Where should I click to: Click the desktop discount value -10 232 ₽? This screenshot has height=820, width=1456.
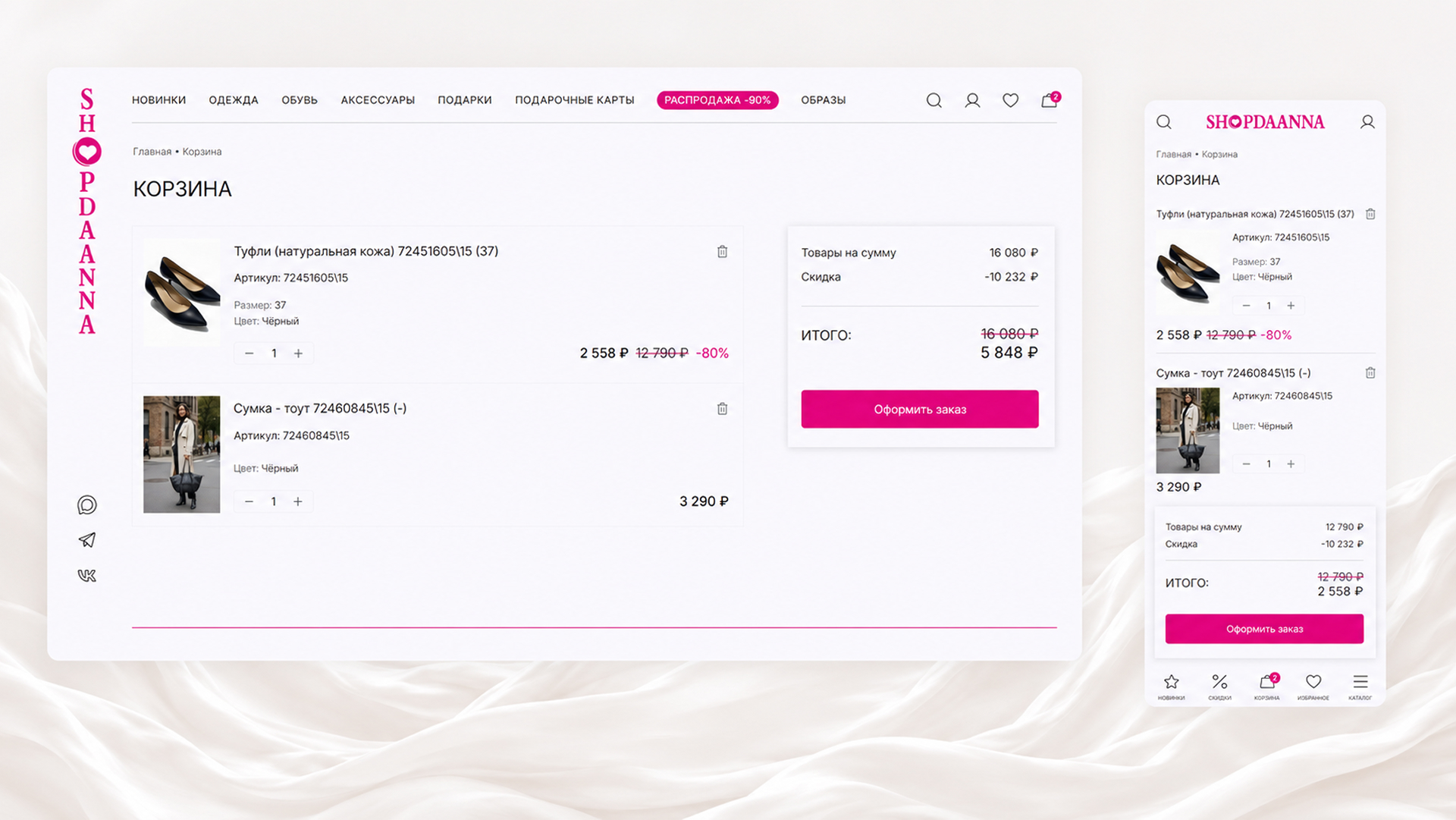[1011, 277]
